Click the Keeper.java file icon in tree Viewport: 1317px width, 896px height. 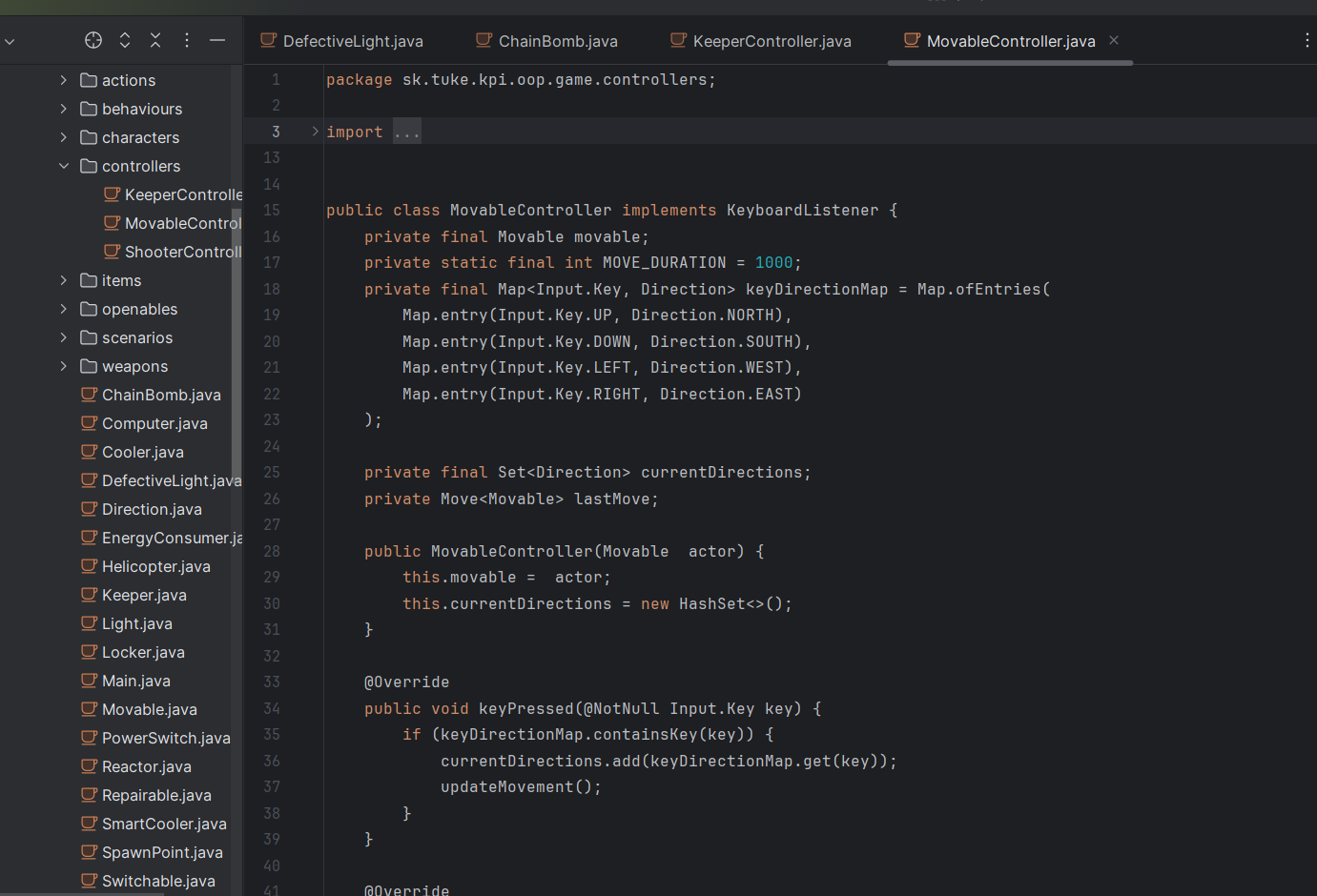click(x=89, y=595)
